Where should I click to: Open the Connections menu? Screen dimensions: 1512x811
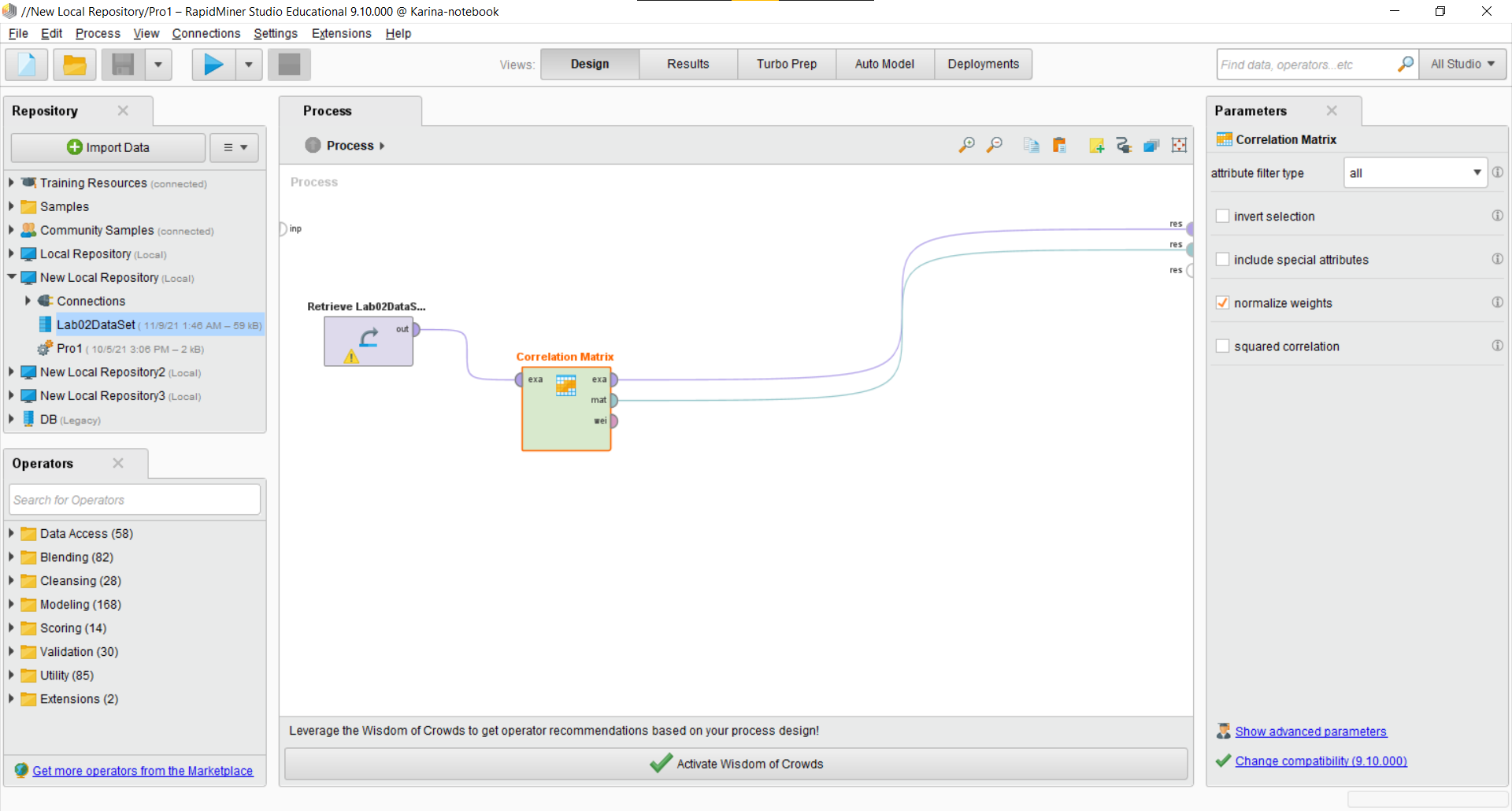(x=206, y=33)
